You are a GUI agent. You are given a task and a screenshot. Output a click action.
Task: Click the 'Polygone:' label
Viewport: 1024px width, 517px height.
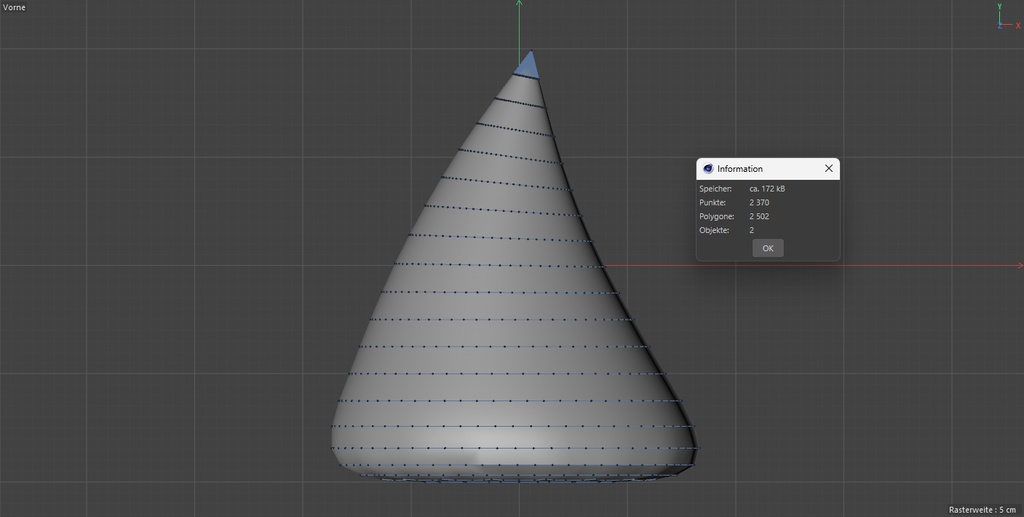pos(716,216)
